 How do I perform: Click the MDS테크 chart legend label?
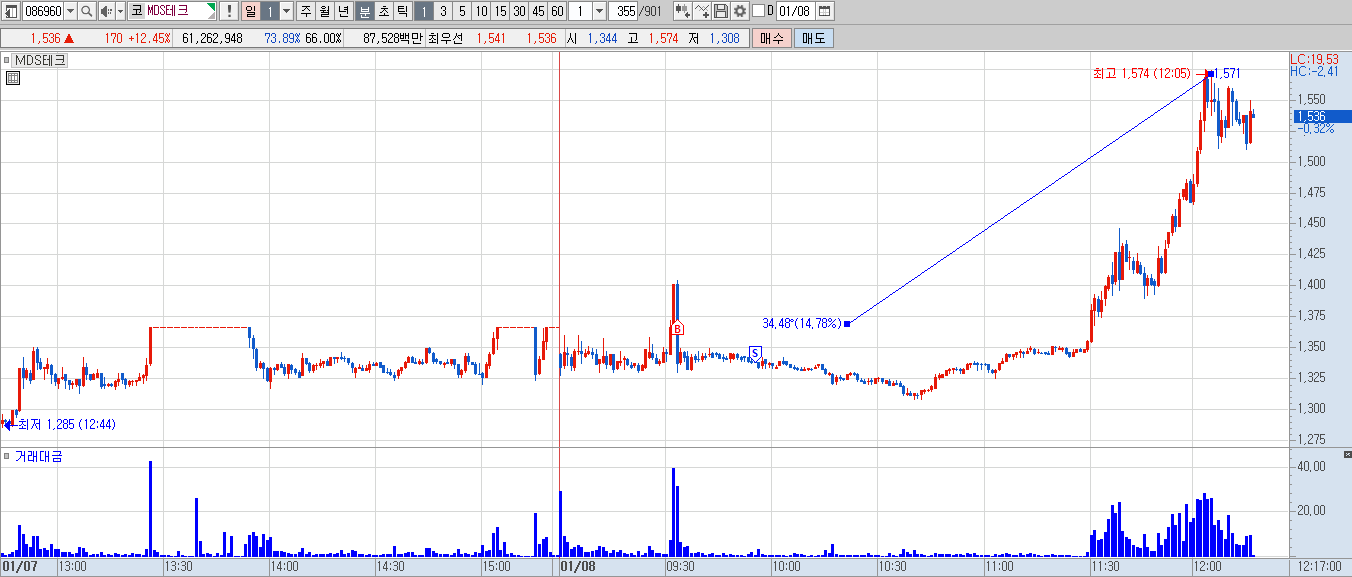[x=40, y=60]
